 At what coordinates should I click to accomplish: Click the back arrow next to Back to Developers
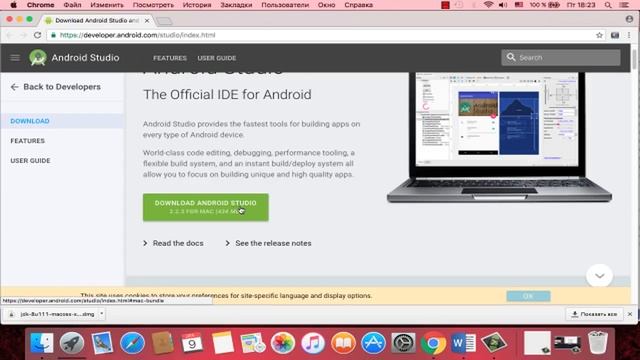[x=14, y=87]
